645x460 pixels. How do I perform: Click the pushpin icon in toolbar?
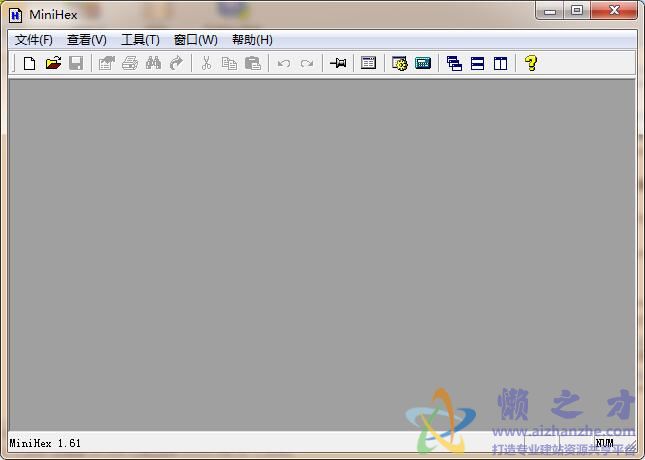[x=338, y=63]
